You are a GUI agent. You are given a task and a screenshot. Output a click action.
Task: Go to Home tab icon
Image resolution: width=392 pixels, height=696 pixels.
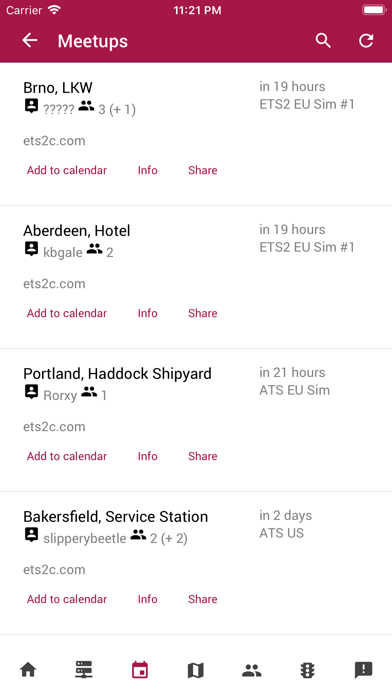point(28,669)
